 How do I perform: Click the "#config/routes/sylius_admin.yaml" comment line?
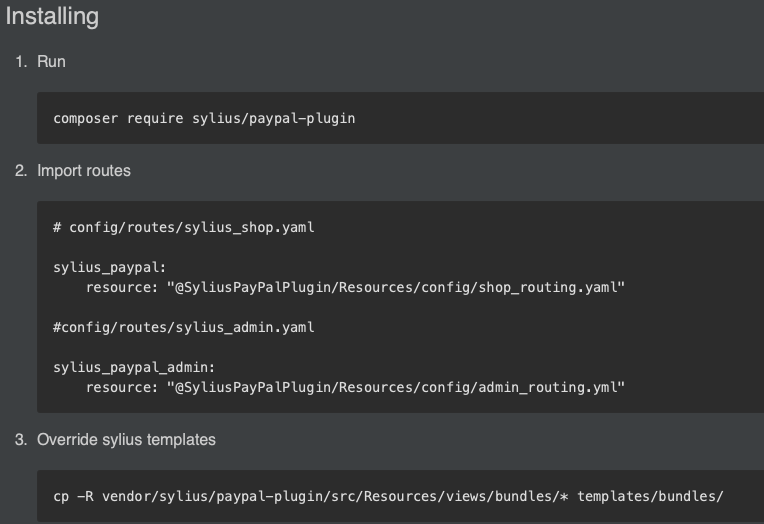coord(184,328)
